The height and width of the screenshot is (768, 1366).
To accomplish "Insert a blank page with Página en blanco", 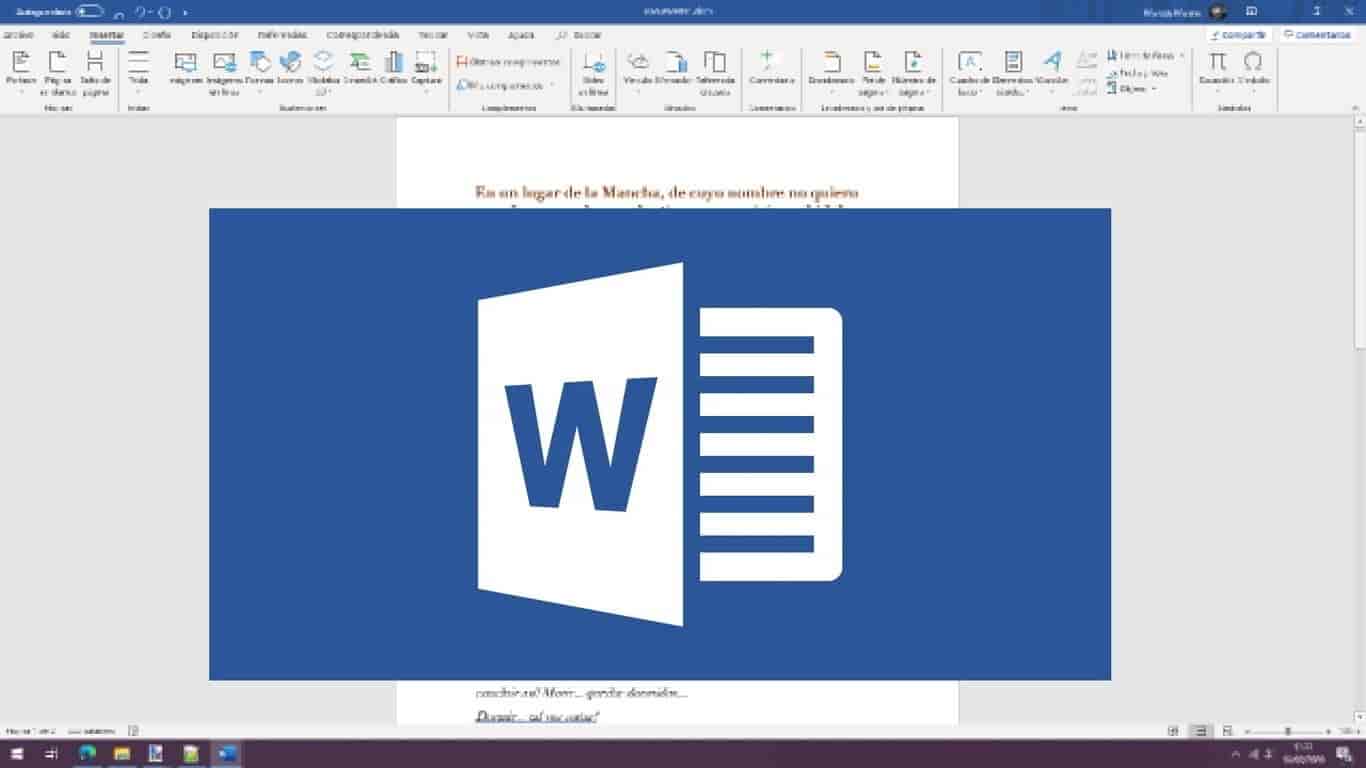I will pos(57,72).
